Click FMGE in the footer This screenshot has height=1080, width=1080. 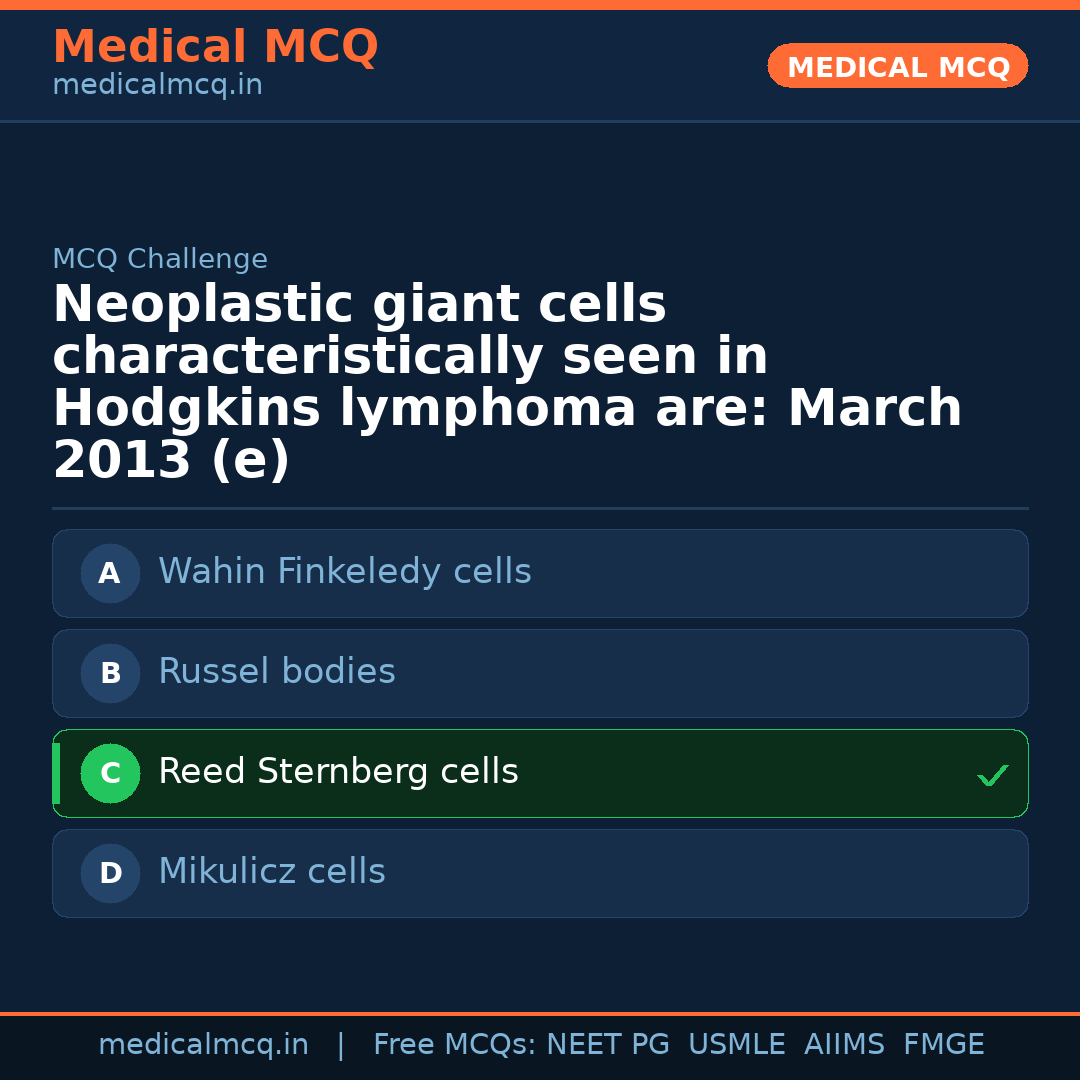coord(943,1045)
